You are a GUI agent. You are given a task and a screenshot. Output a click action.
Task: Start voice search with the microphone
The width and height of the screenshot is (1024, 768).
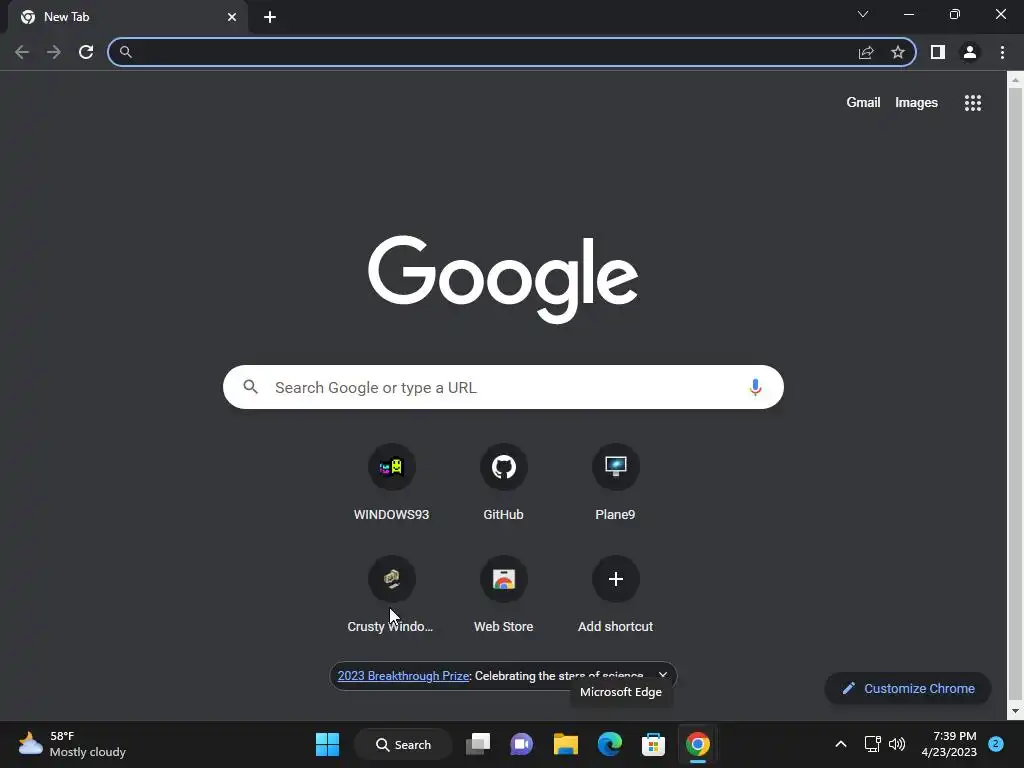pyautogui.click(x=755, y=387)
